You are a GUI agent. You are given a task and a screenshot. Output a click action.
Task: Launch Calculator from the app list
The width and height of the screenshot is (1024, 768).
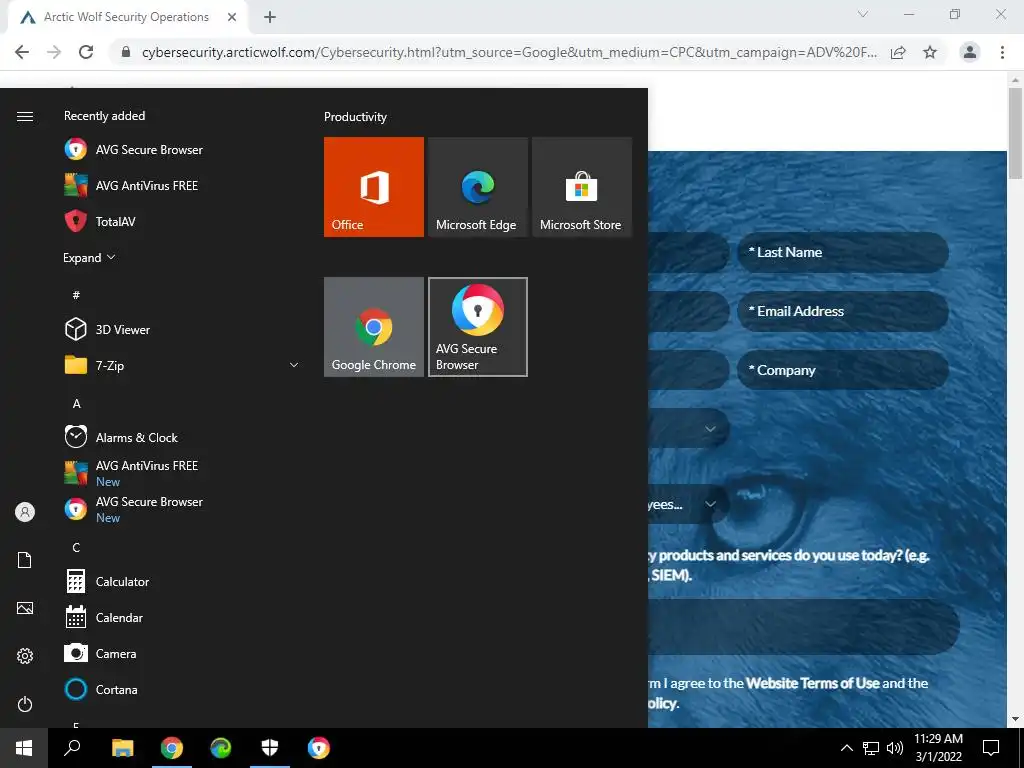(x=107, y=581)
